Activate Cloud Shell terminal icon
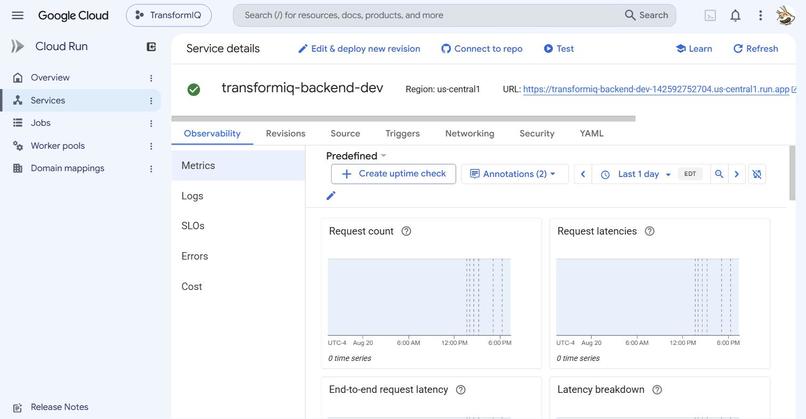The width and height of the screenshot is (806, 419). click(710, 15)
